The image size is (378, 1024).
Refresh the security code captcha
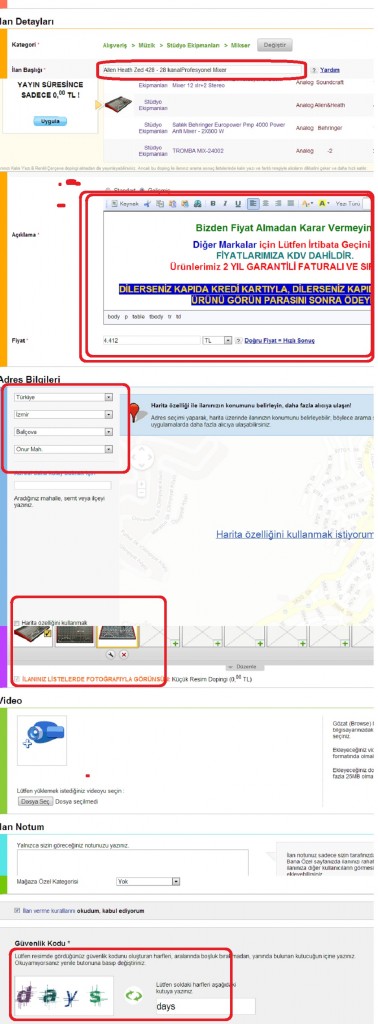(x=134, y=995)
